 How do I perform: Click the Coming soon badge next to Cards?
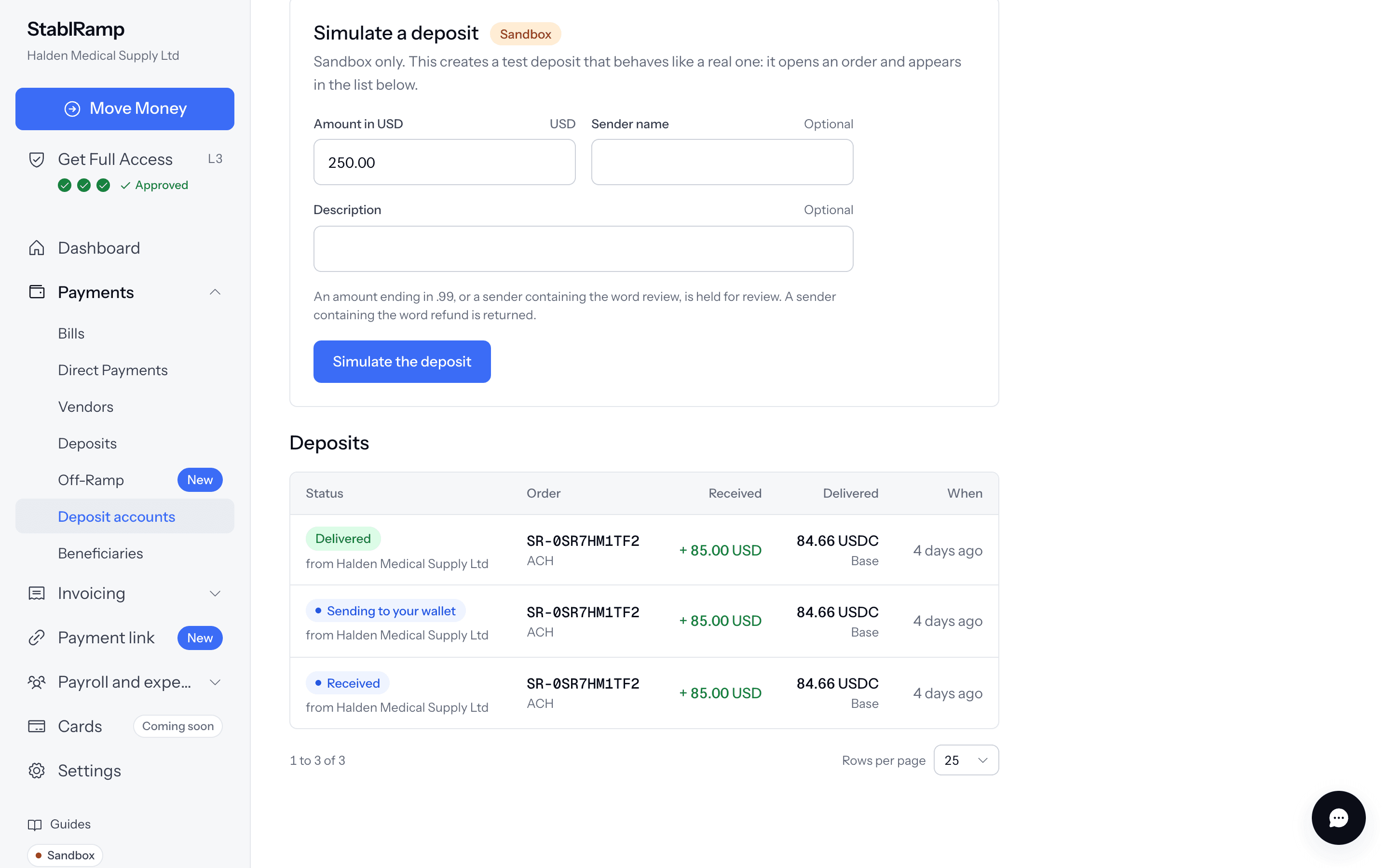(177, 726)
